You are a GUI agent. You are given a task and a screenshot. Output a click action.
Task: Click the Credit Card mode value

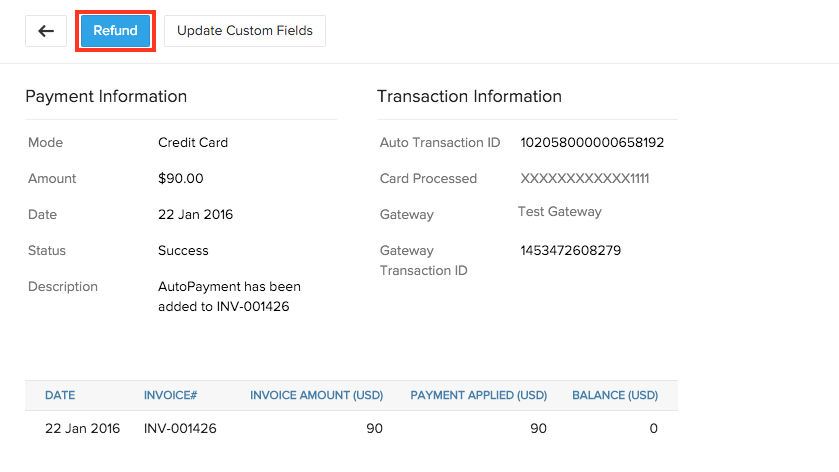point(193,143)
